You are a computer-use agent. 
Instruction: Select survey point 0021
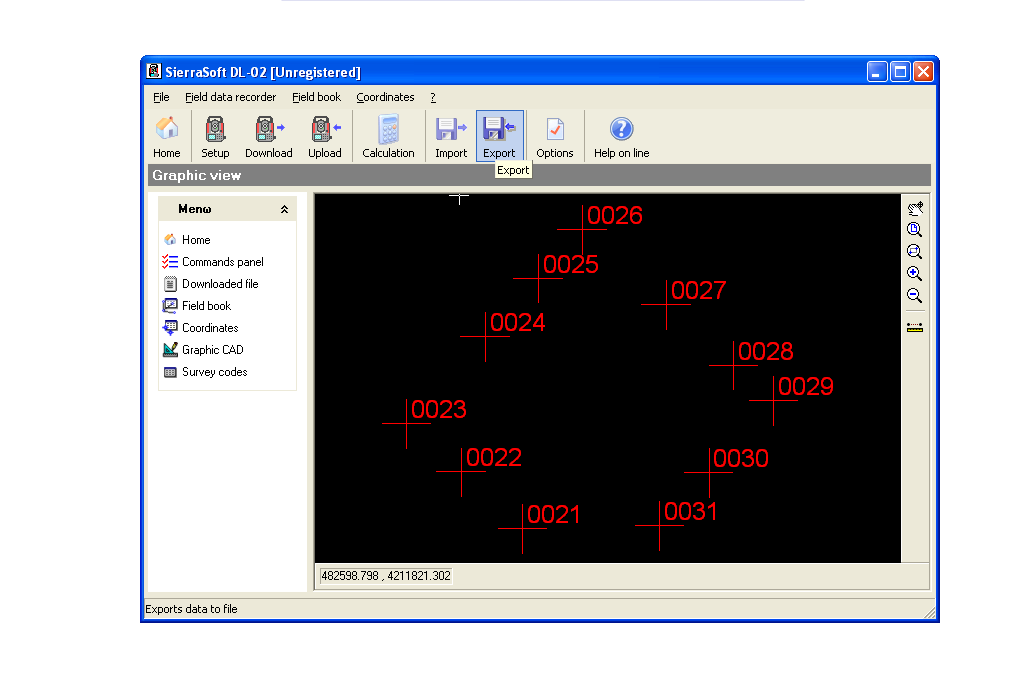pyautogui.click(x=523, y=528)
